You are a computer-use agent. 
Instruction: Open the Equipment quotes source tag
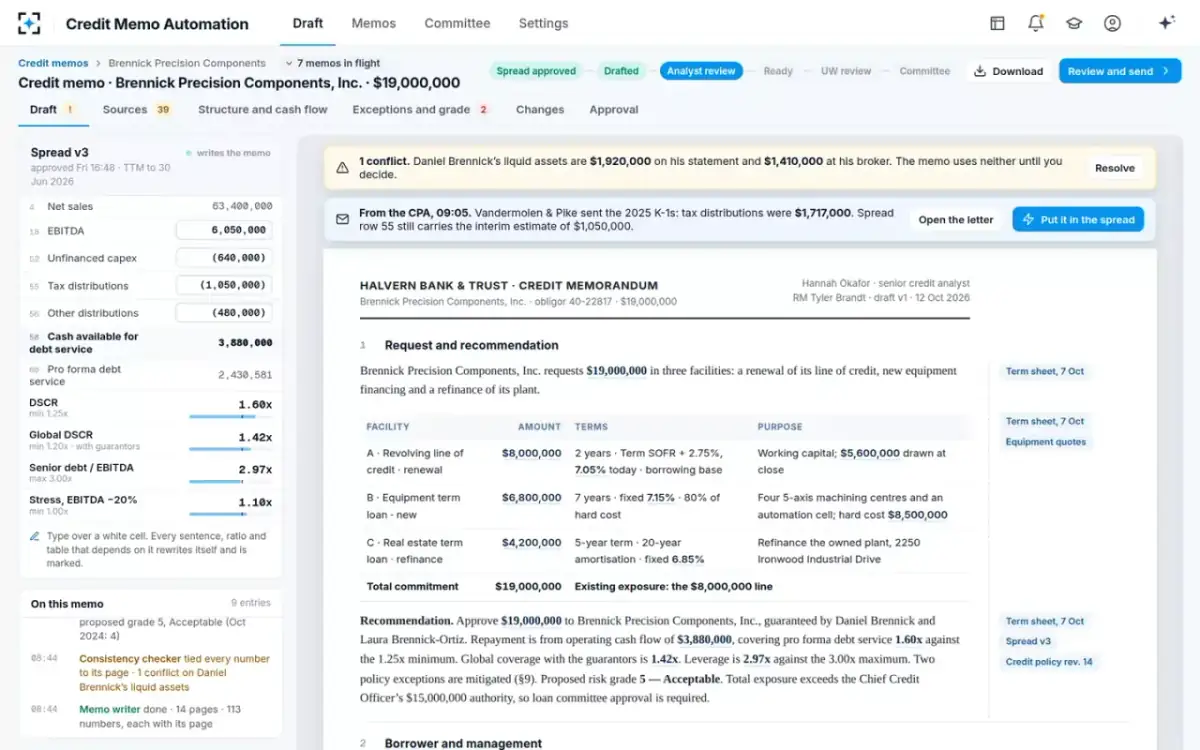coord(1045,442)
